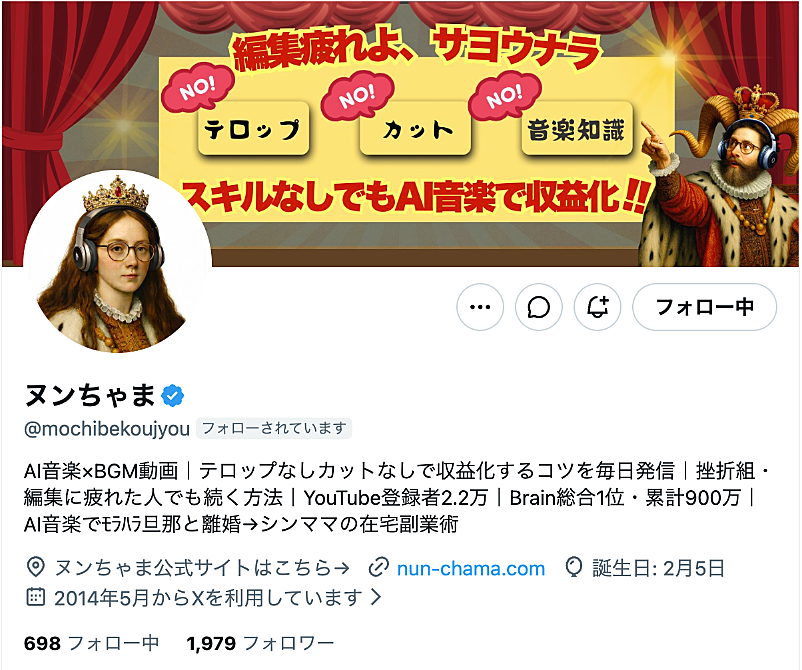Viewport: 802px width, 670px height.
Task: Expand join date details via the chevron arrow
Action: pos(376,597)
